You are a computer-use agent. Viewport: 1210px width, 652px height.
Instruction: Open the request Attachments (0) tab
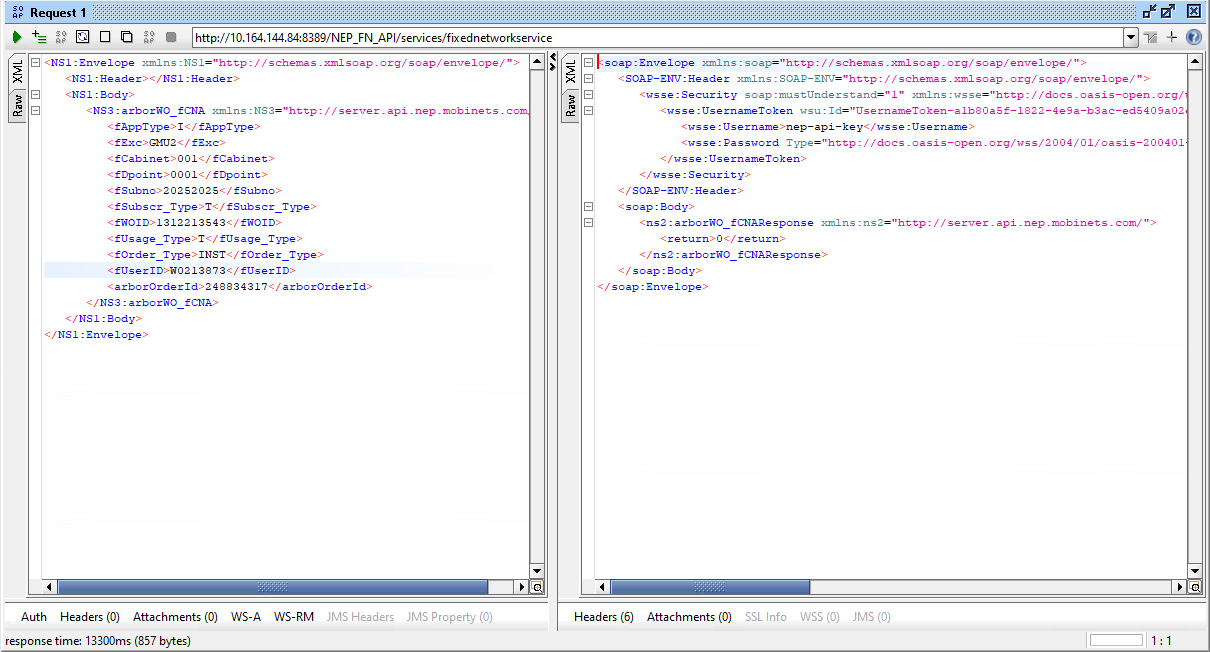[x=175, y=617]
